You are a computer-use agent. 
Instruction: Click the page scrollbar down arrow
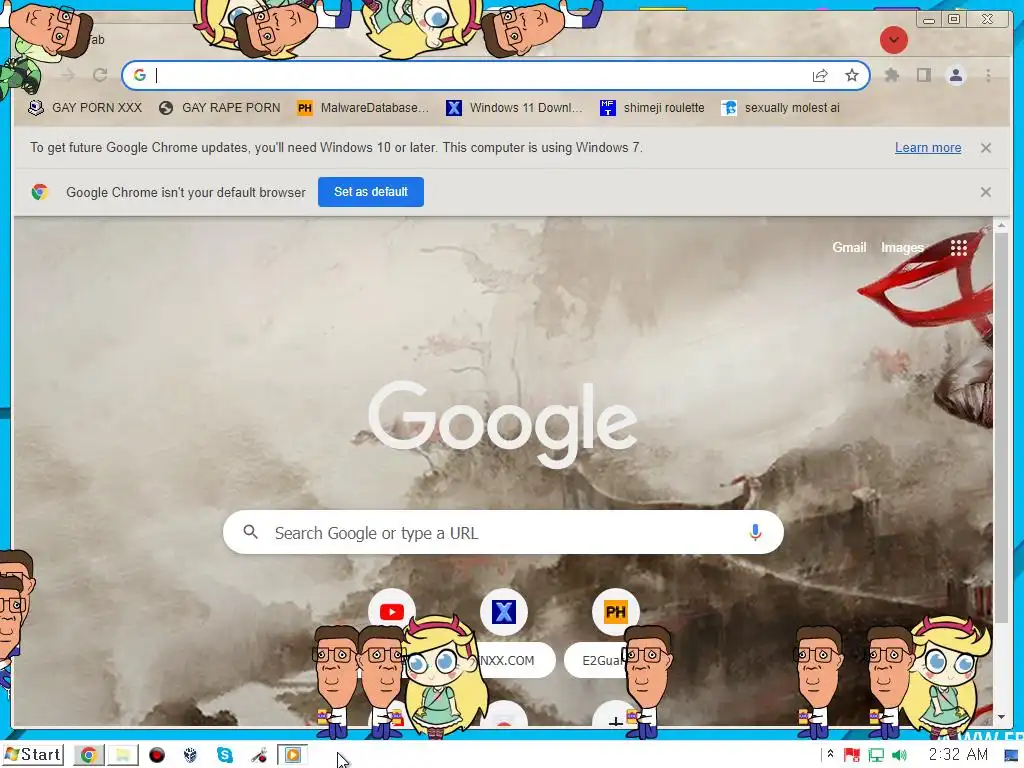click(x=1001, y=716)
